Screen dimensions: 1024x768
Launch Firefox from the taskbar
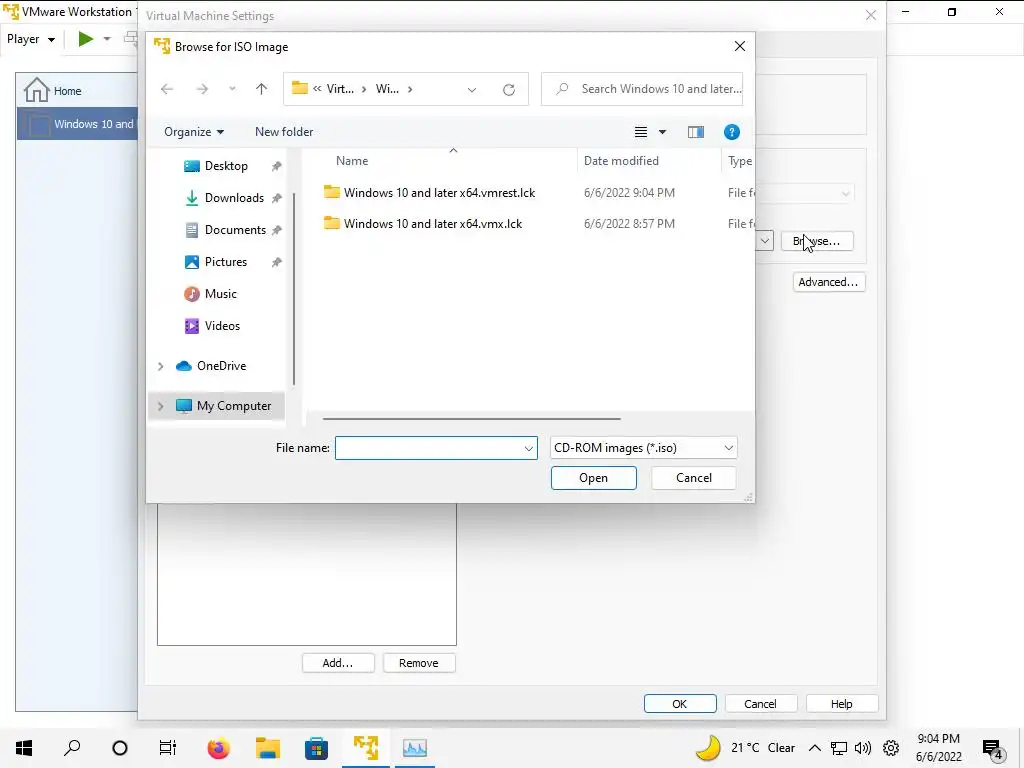pos(219,748)
